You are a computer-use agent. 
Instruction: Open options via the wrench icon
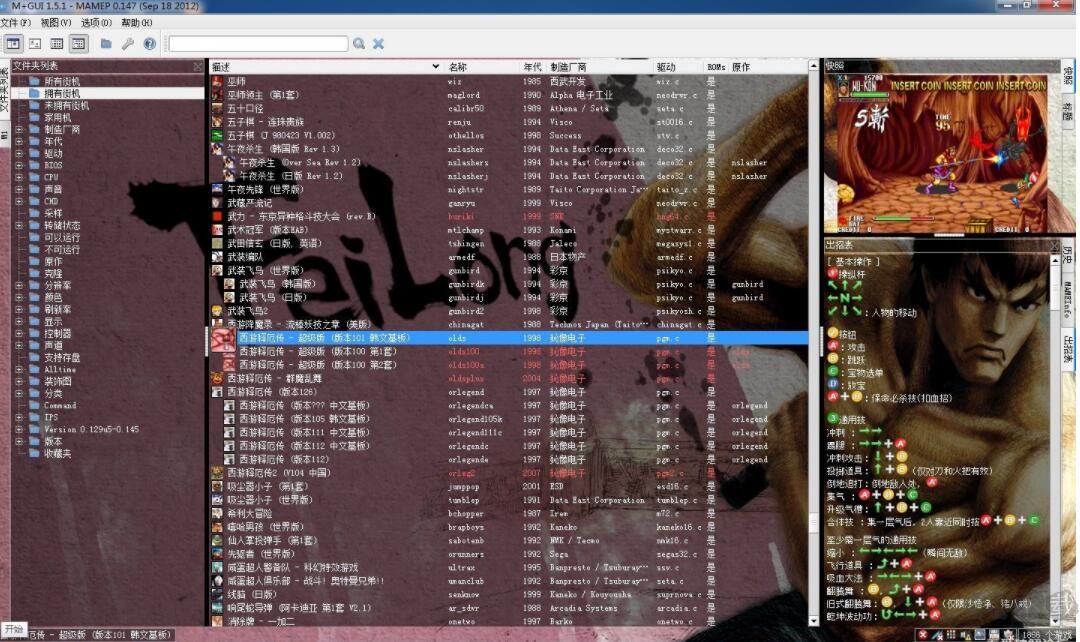pos(128,43)
